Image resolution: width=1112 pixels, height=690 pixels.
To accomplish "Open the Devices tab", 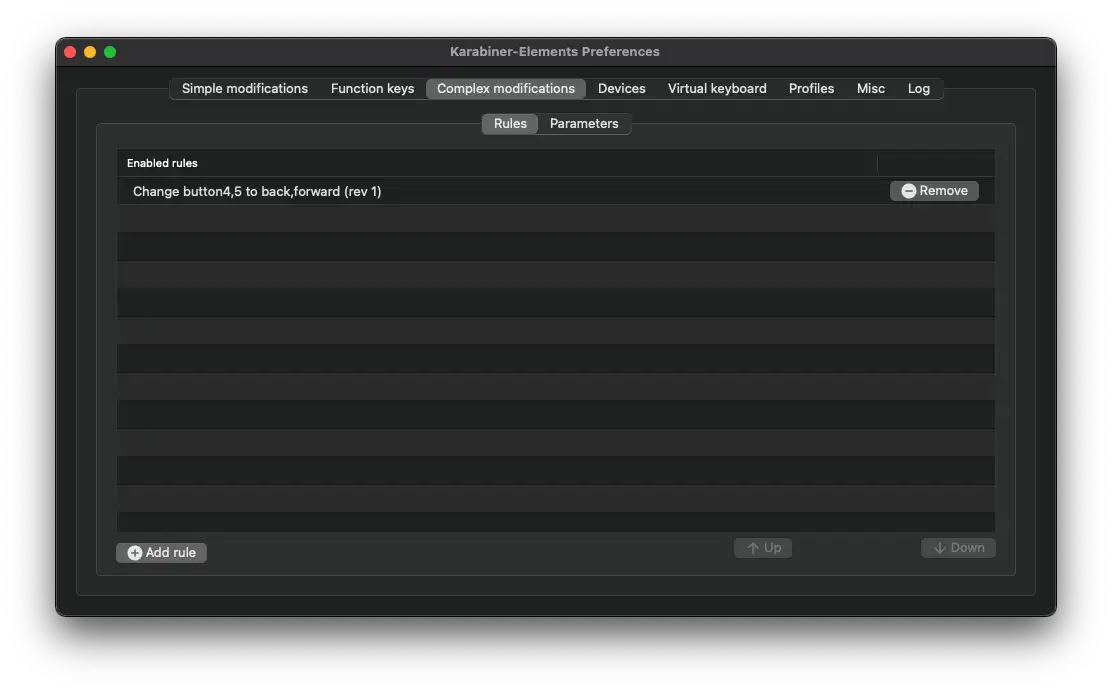I will (x=621, y=89).
